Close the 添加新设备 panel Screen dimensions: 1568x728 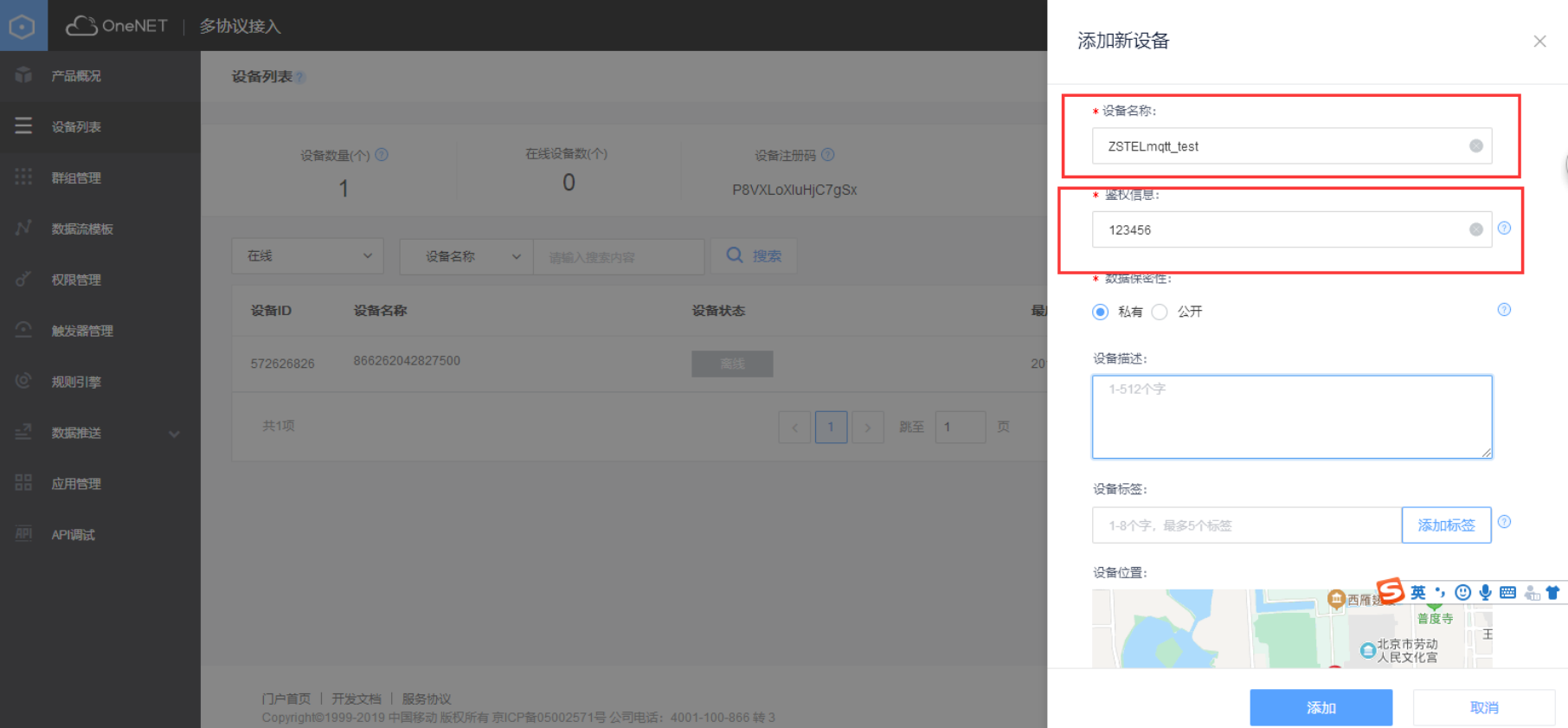[x=1539, y=42]
